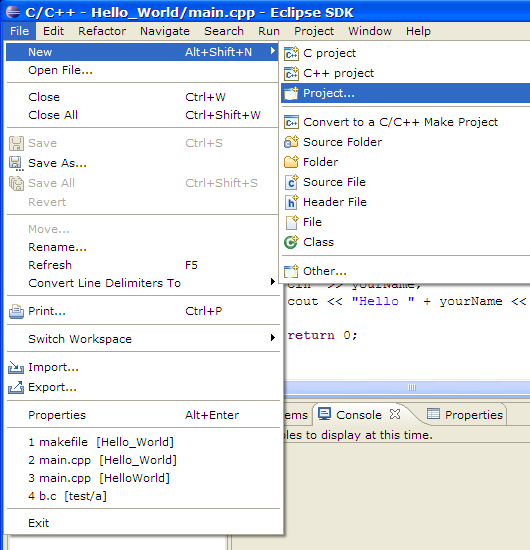Expand the New submenu arrow
This screenshot has height=550, width=530.
273,51
